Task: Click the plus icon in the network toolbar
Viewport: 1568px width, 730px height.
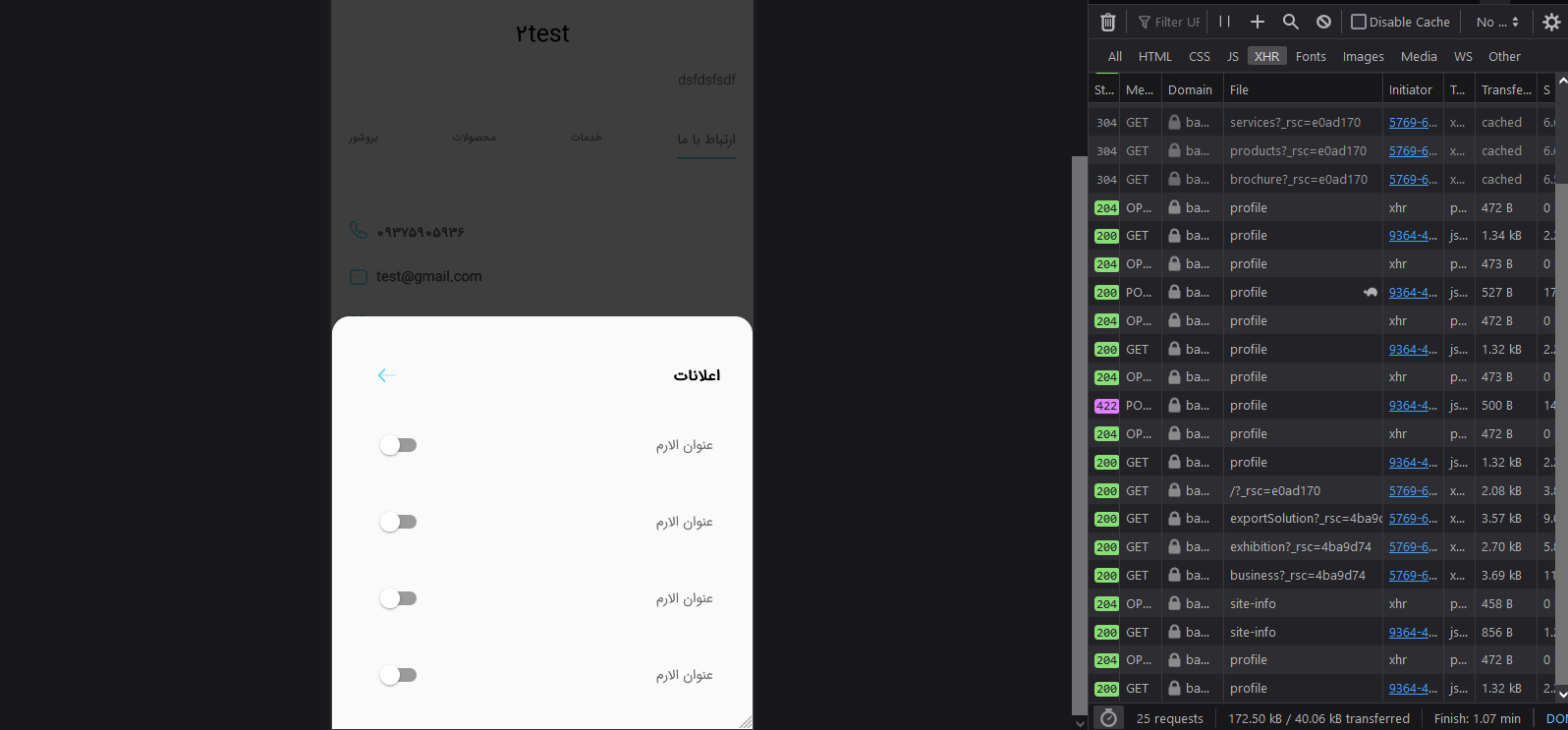Action: 1258,22
